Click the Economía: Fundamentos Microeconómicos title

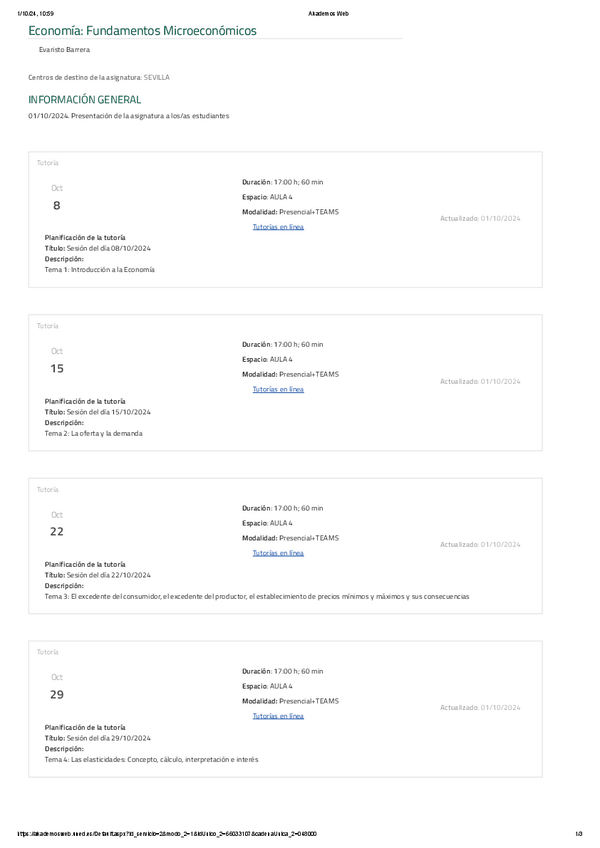[x=142, y=31]
